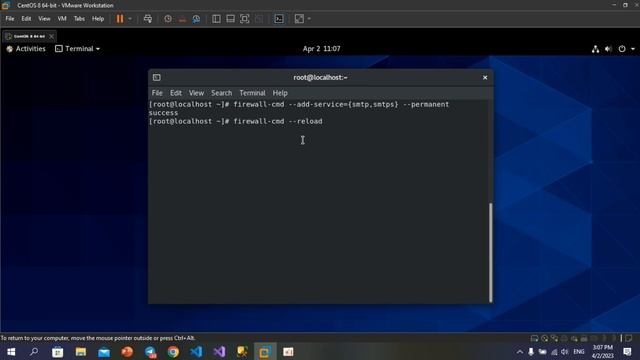Open VMware View menu
Image resolution: width=640 pixels, height=360 pixels.
pyautogui.click(x=44, y=19)
